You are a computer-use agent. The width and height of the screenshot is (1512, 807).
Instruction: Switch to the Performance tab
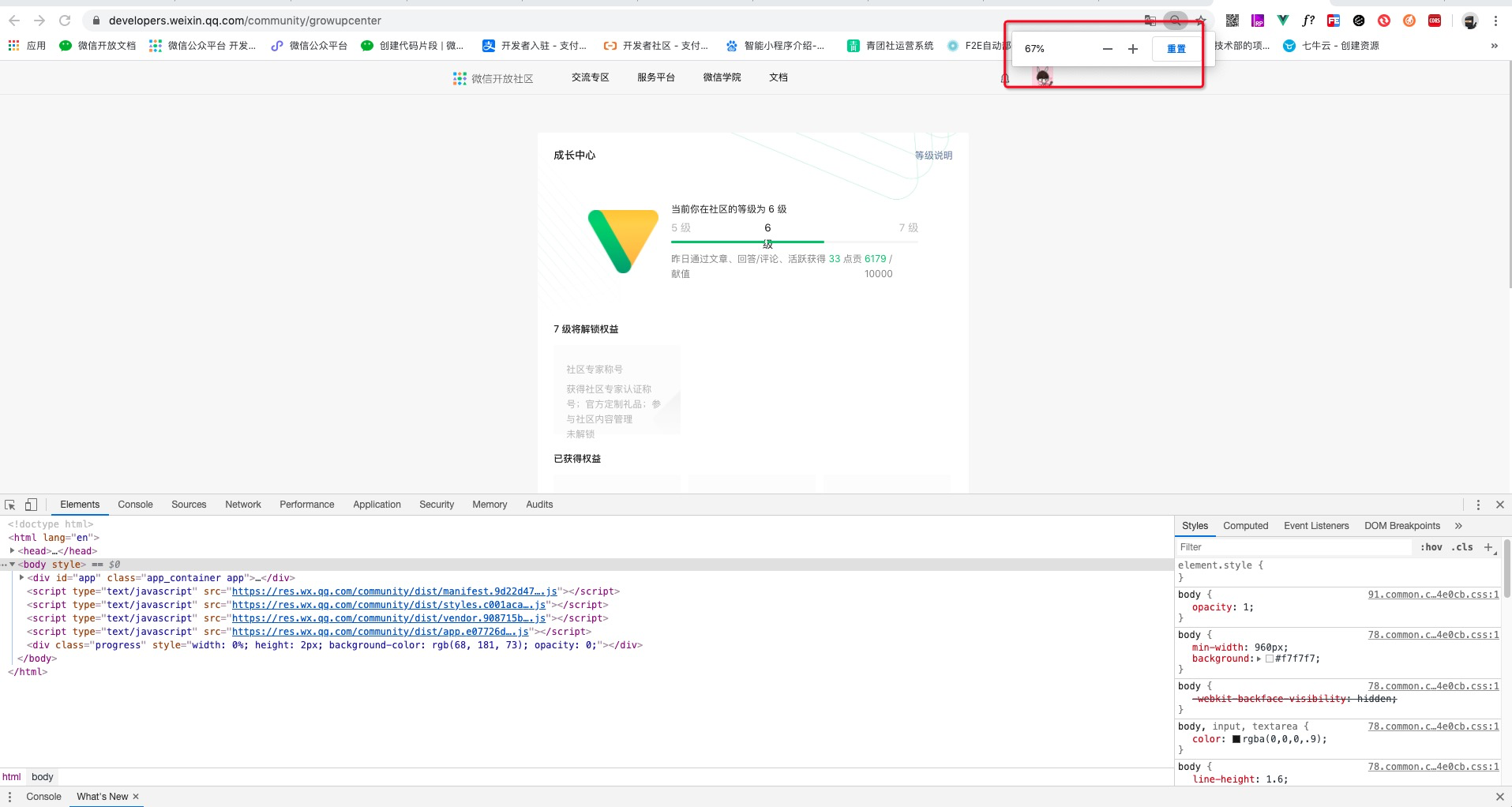307,505
